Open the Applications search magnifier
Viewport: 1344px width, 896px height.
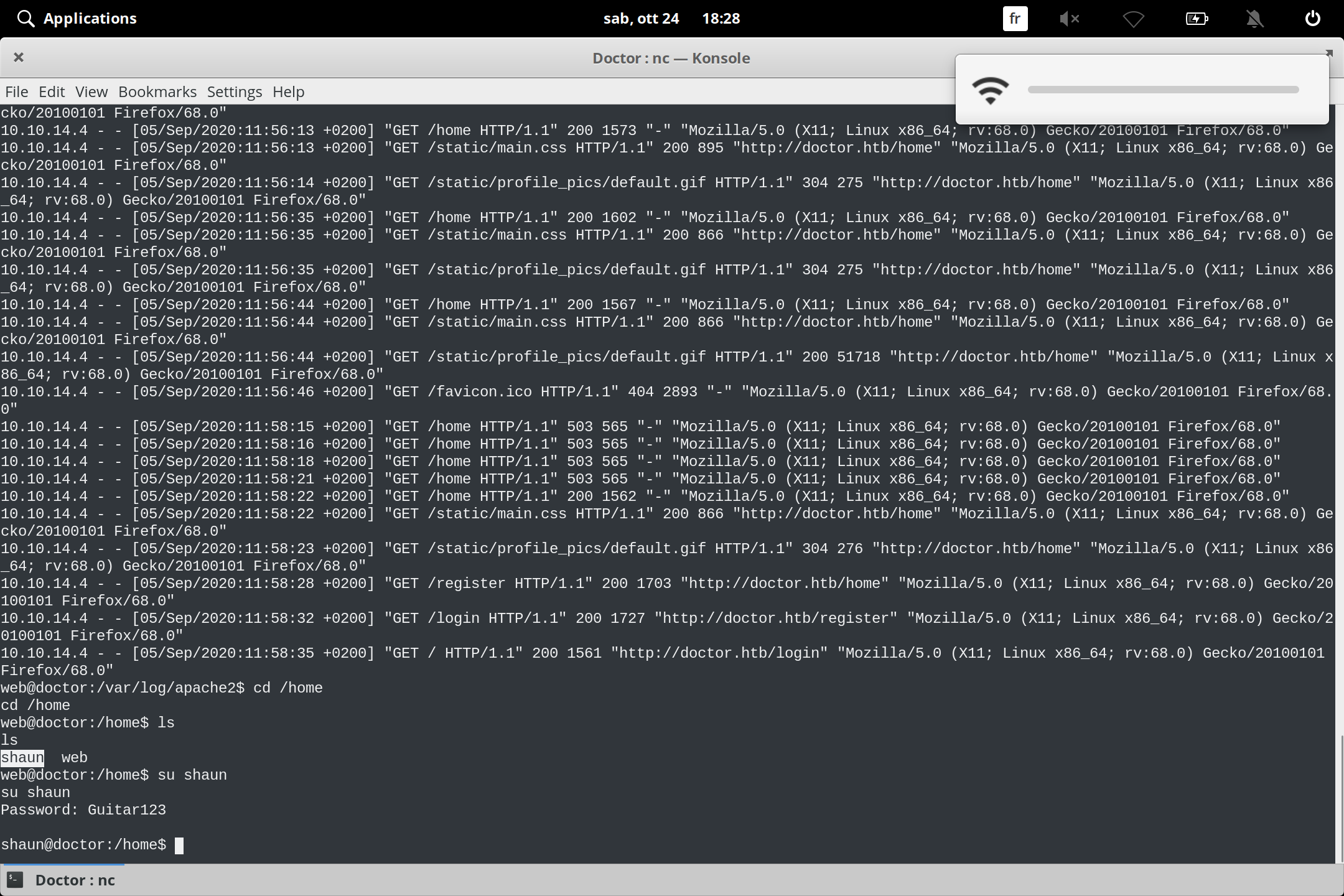[x=26, y=18]
